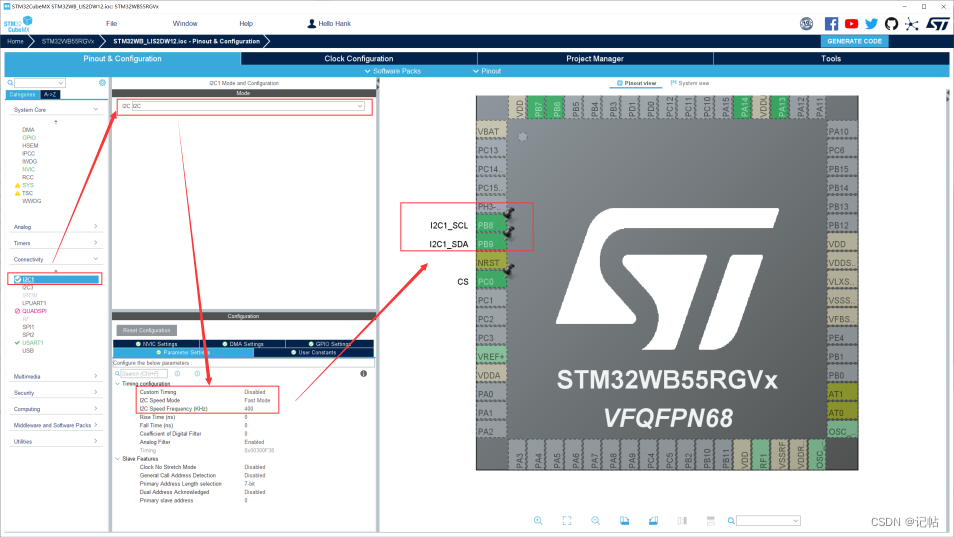Toggle the horizontal split view icon
Screen dimensions: 954x537
pyautogui.click(x=711, y=521)
